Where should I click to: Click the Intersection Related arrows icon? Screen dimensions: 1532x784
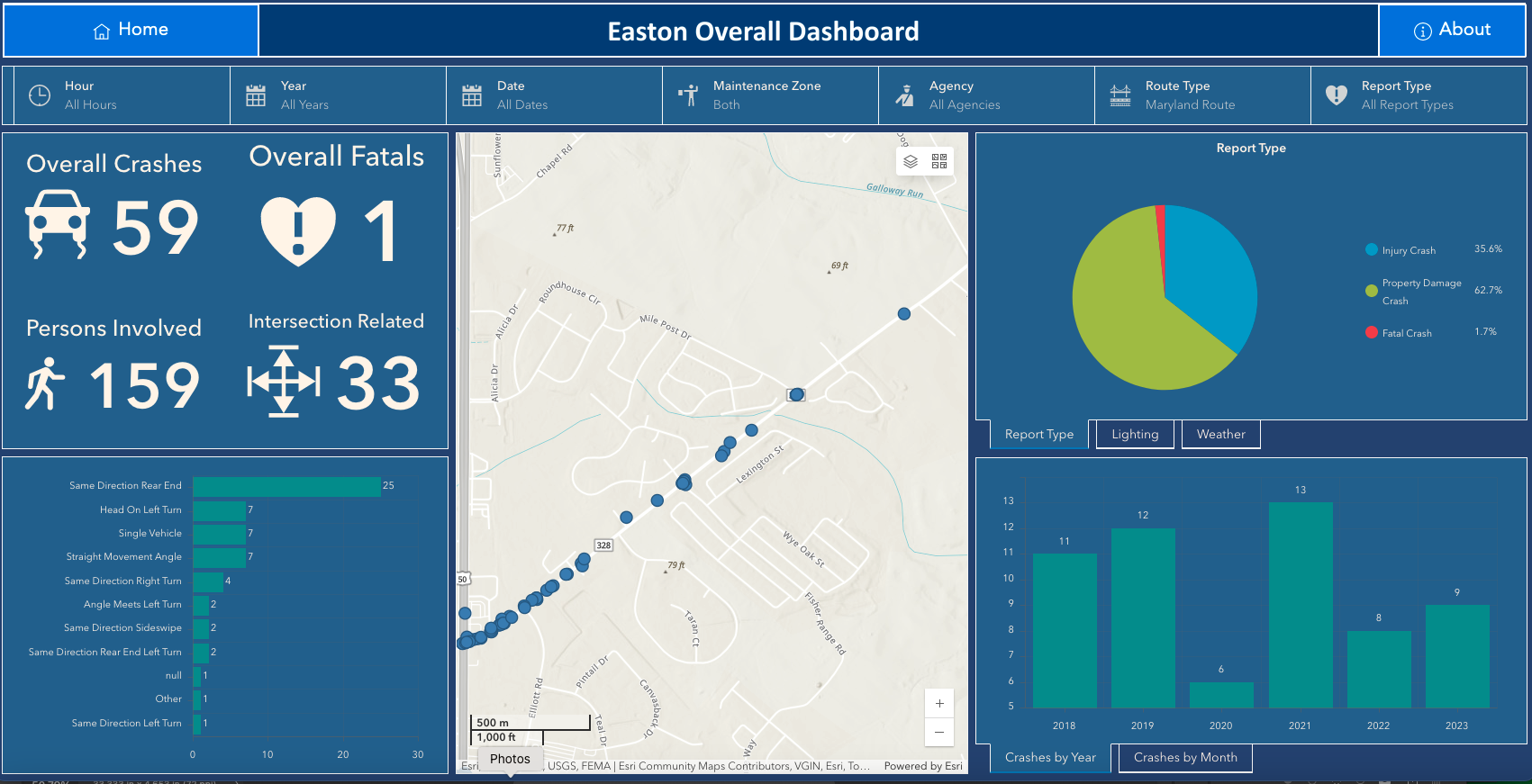pyautogui.click(x=284, y=382)
